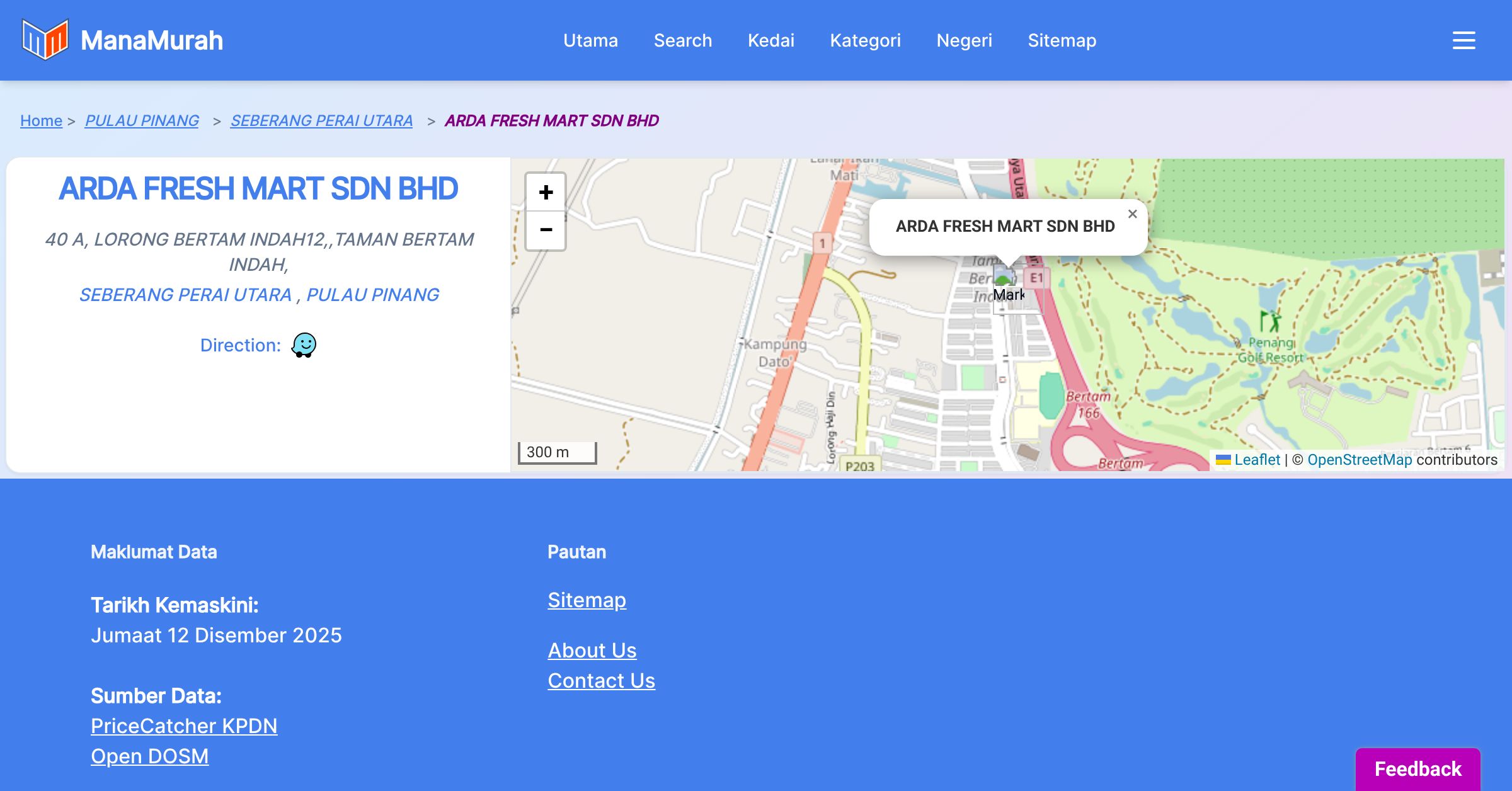This screenshot has width=1512, height=791.
Task: Open the hamburger menu
Action: click(1463, 40)
